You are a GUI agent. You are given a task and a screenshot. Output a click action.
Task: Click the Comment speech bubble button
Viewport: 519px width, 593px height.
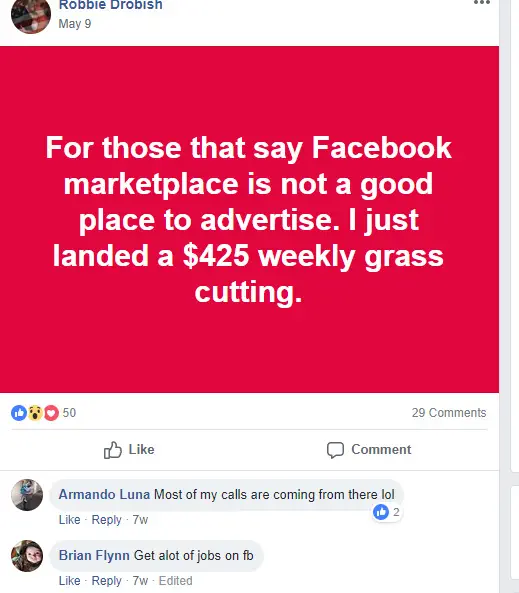[369, 450]
